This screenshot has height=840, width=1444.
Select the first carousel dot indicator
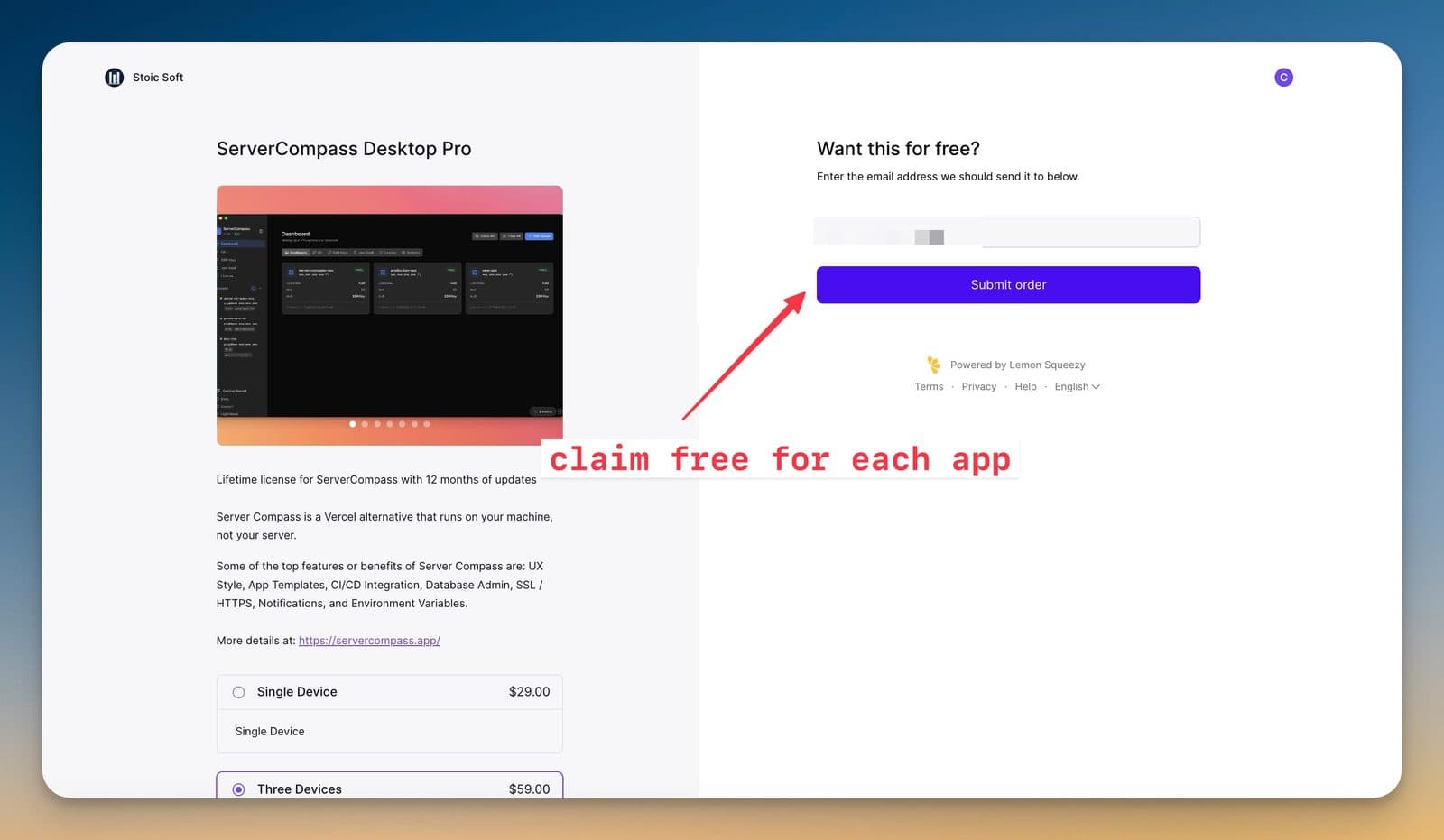point(352,424)
